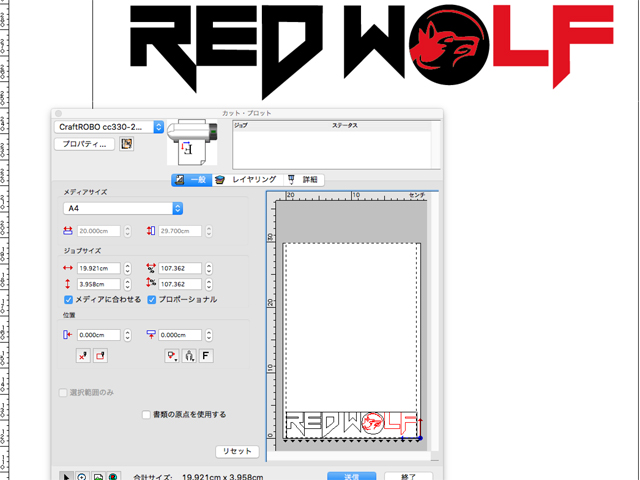Click the vertical position offset field
The height and width of the screenshot is (480, 640).
pyautogui.click(x=180, y=335)
